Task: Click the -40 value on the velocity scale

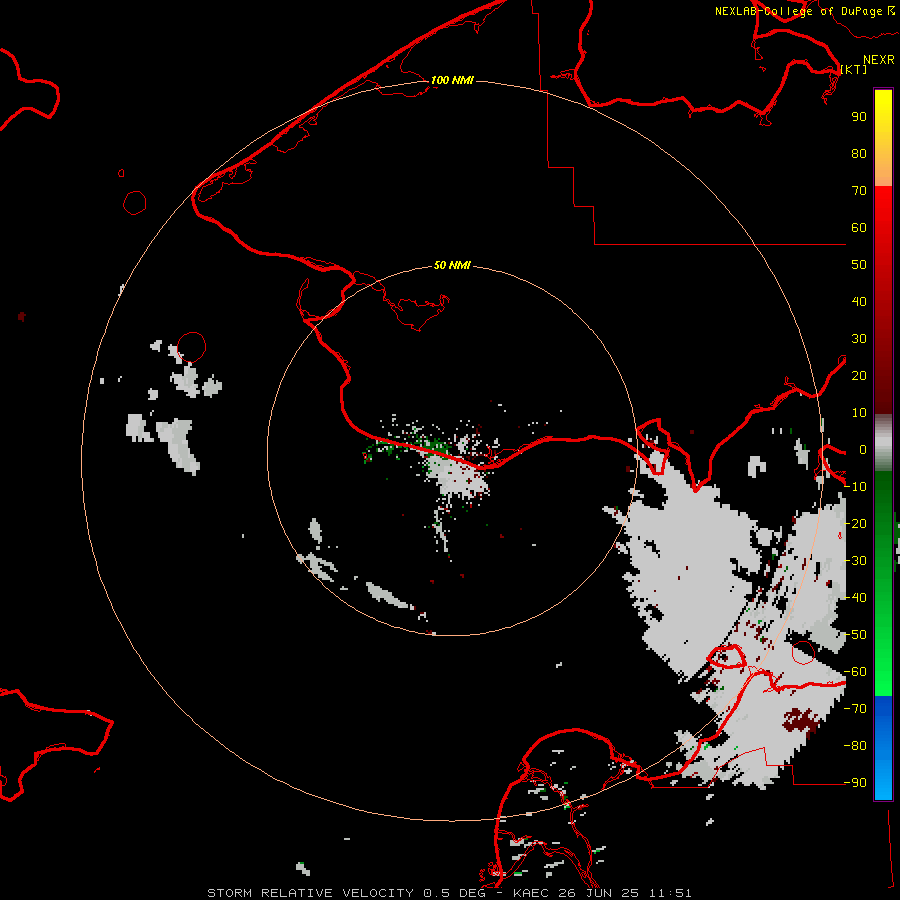Action: click(x=855, y=598)
